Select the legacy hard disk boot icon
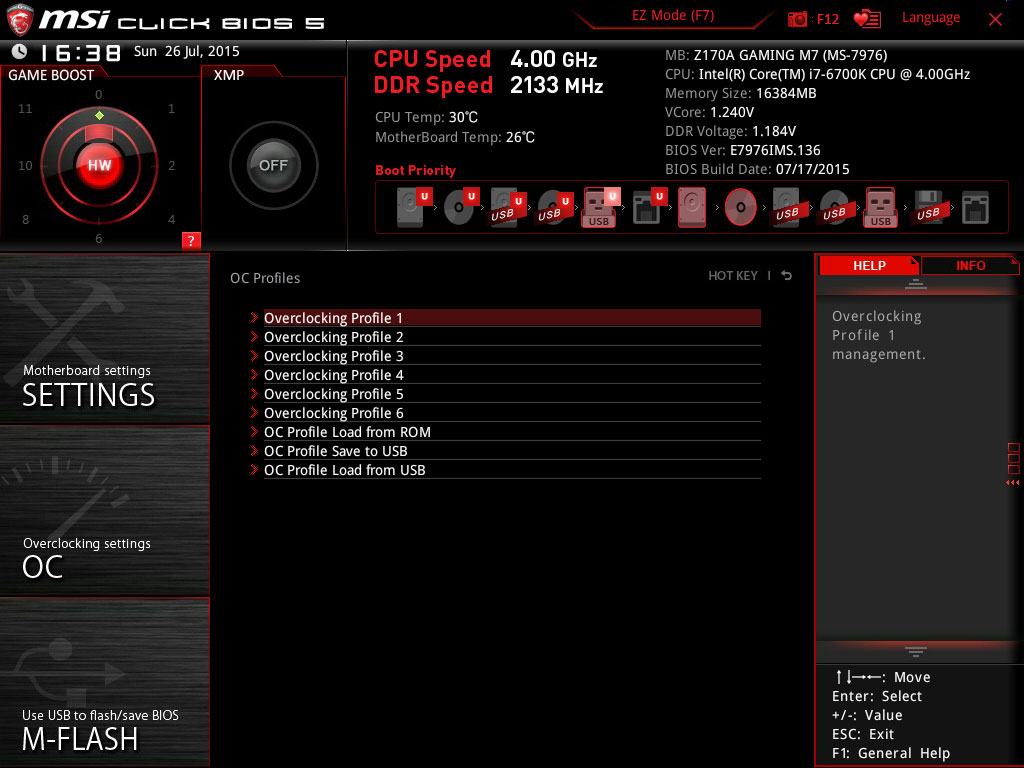 click(x=692, y=207)
